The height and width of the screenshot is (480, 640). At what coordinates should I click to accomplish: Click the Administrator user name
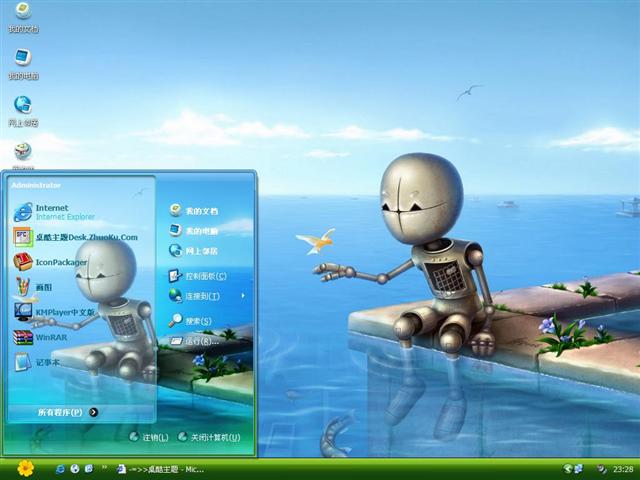(x=36, y=185)
